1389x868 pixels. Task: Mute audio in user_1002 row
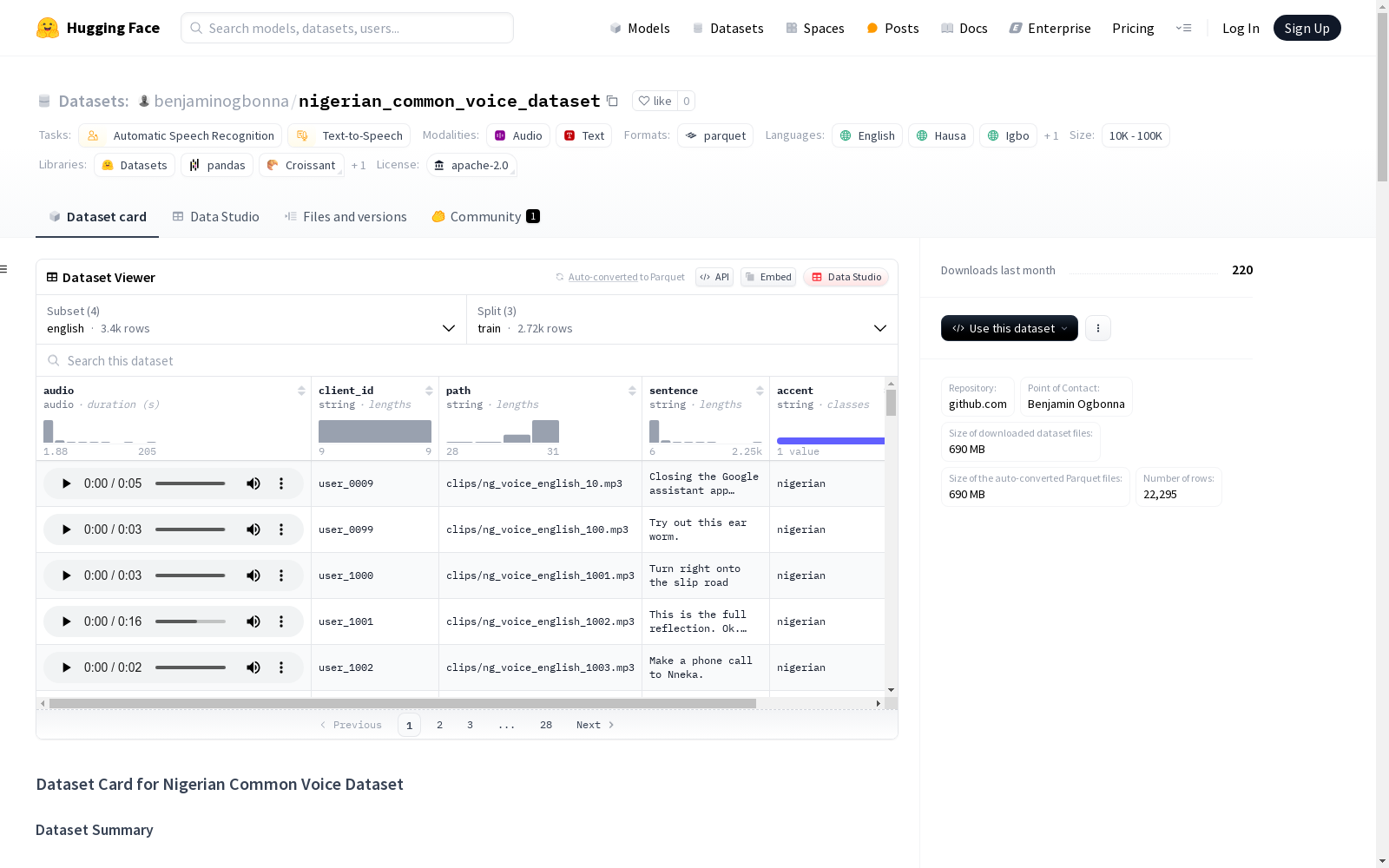[x=253, y=667]
